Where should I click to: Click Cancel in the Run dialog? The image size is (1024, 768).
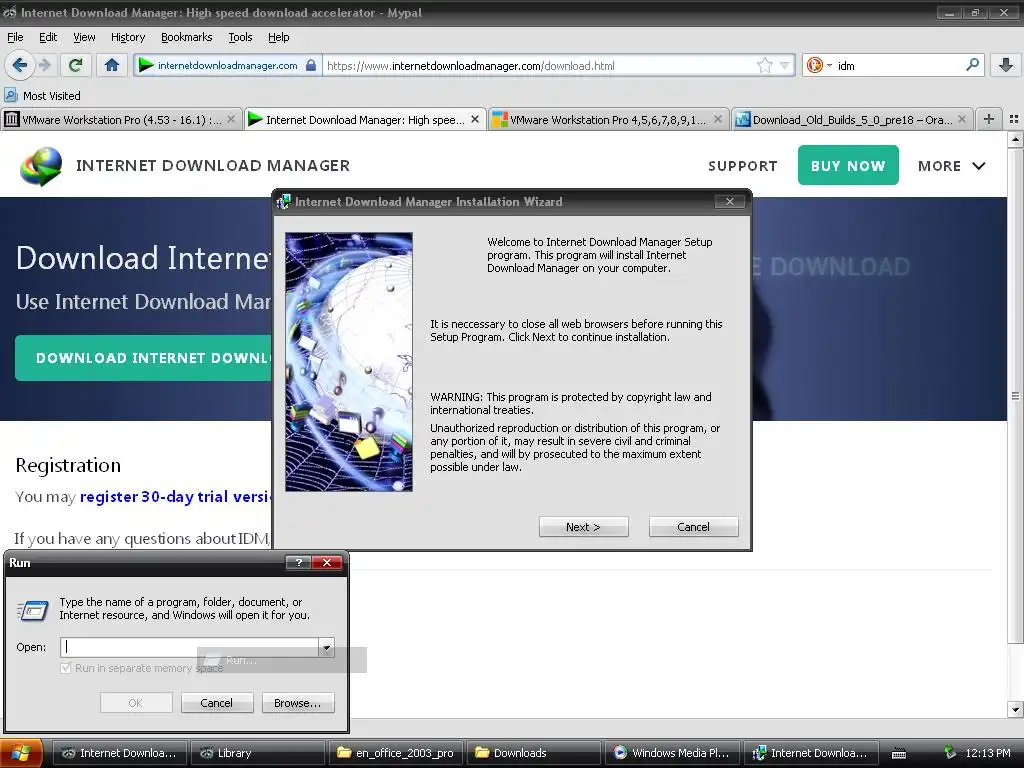coord(216,703)
